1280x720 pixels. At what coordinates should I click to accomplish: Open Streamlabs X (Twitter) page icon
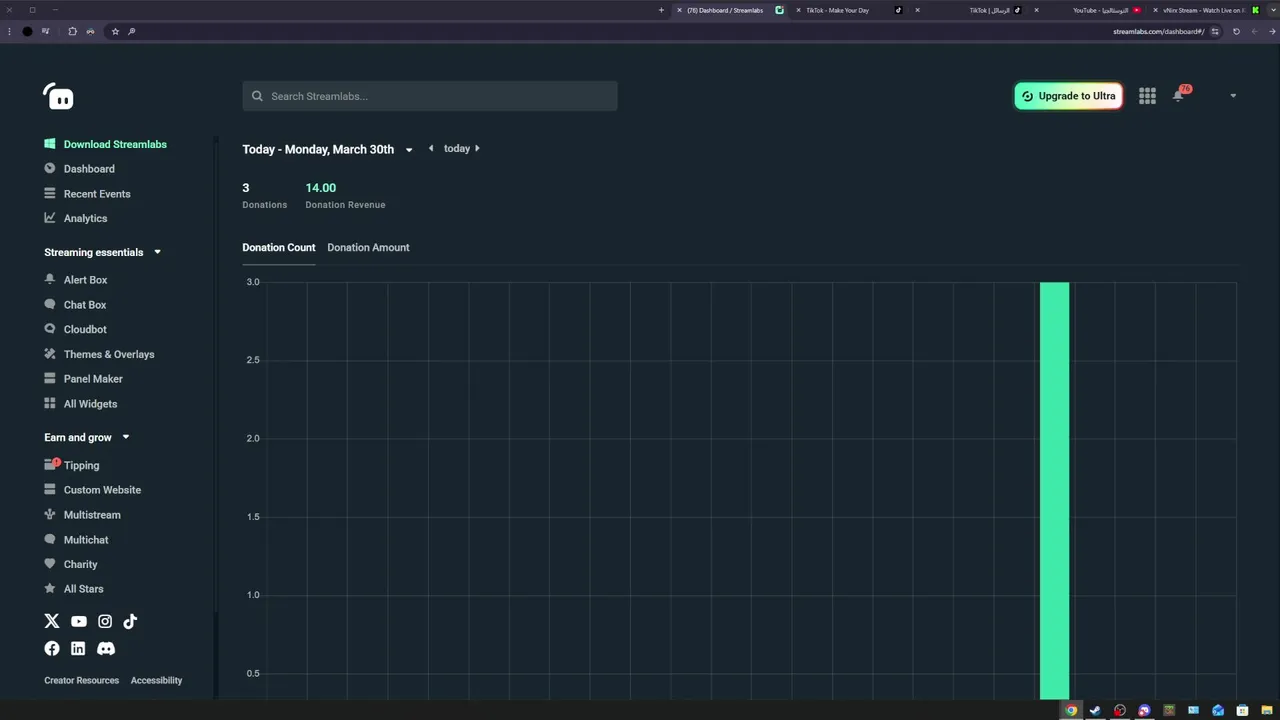pos(52,621)
